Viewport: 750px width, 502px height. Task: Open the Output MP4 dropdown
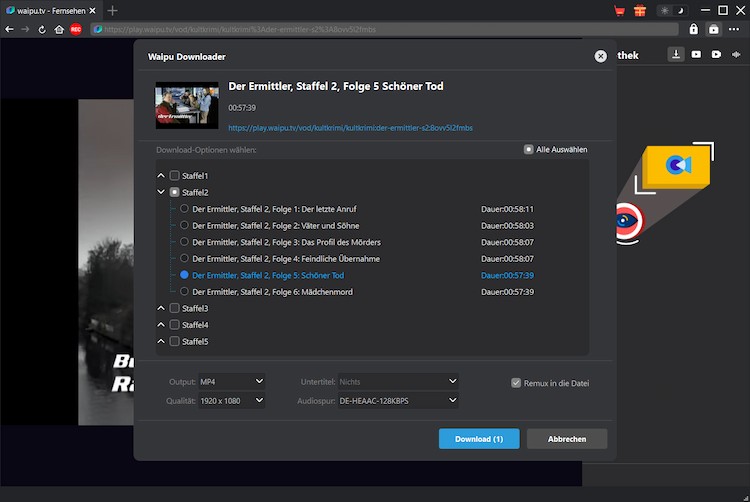click(x=232, y=382)
